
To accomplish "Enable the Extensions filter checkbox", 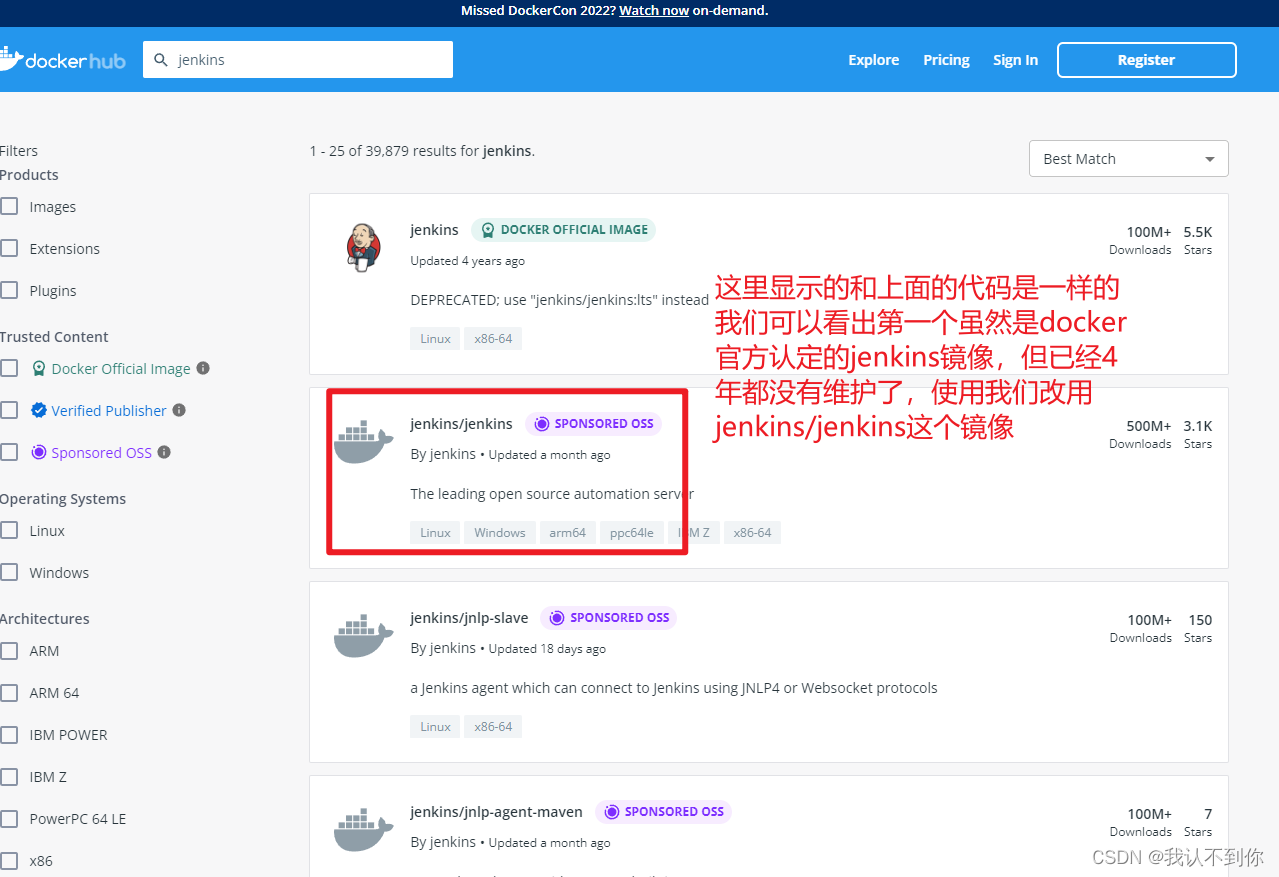I will pyautogui.click(x=9, y=248).
